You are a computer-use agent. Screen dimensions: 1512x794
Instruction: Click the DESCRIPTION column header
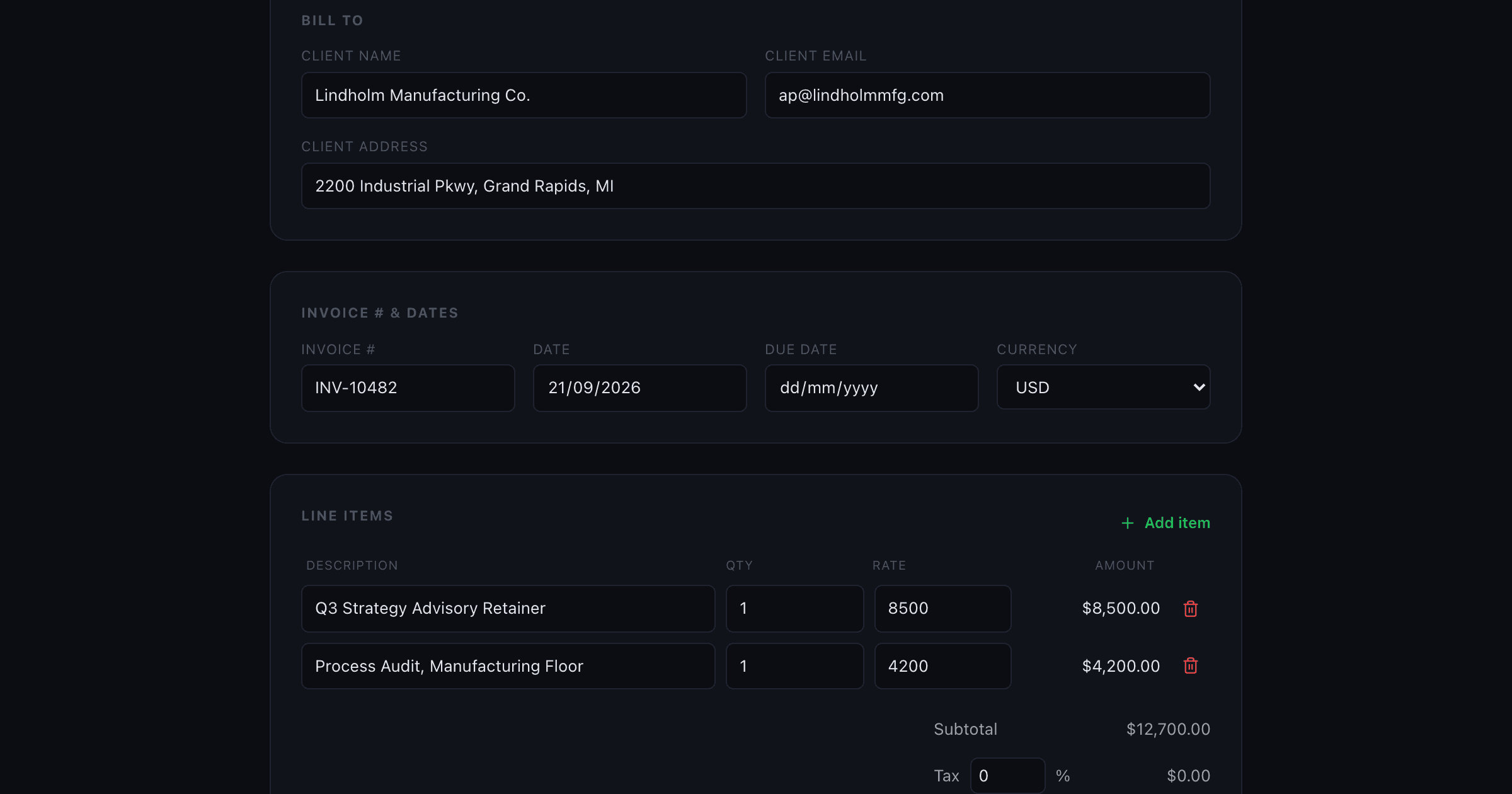point(352,565)
